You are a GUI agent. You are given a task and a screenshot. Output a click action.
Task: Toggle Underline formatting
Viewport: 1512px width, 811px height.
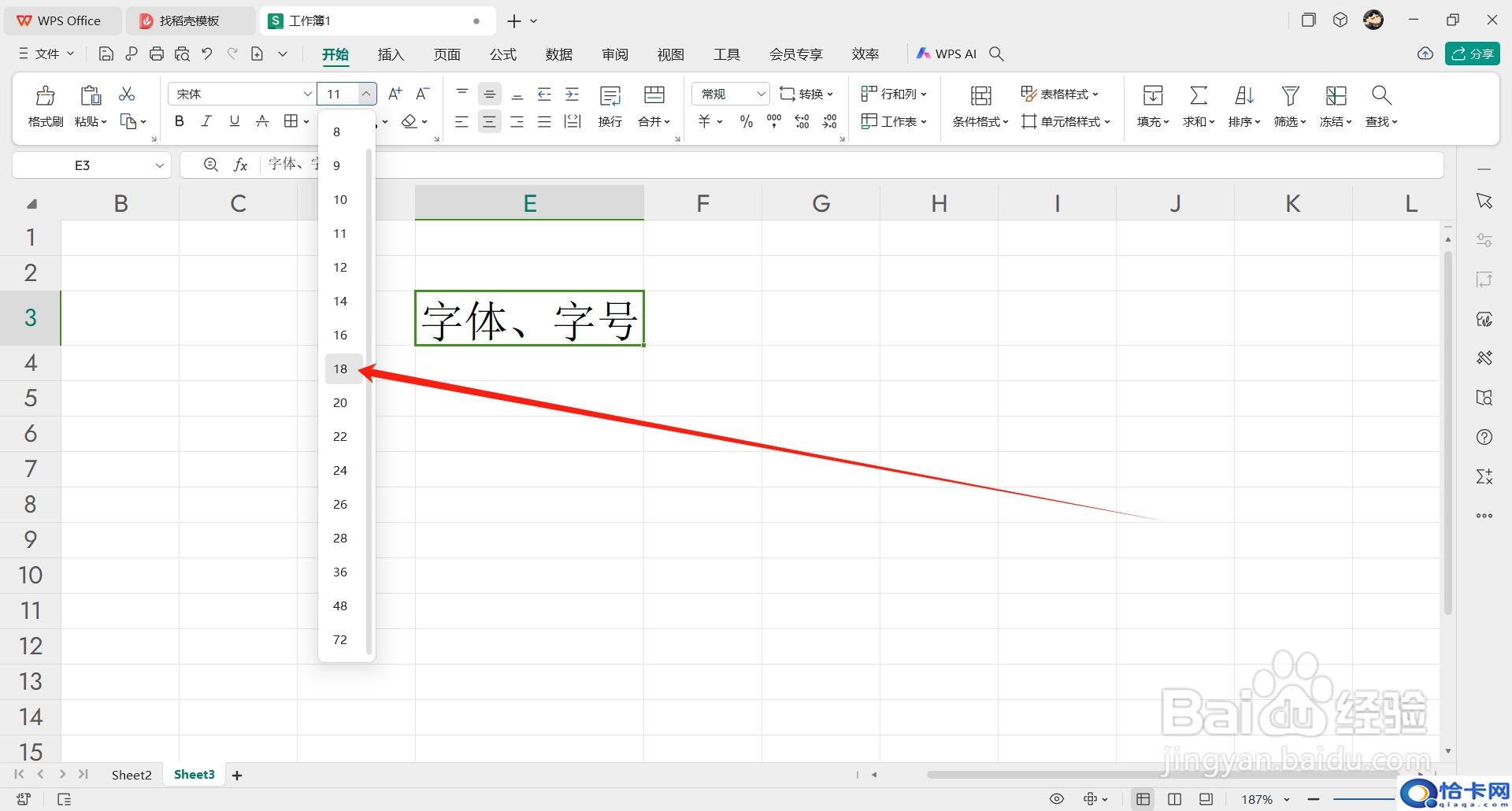click(234, 121)
